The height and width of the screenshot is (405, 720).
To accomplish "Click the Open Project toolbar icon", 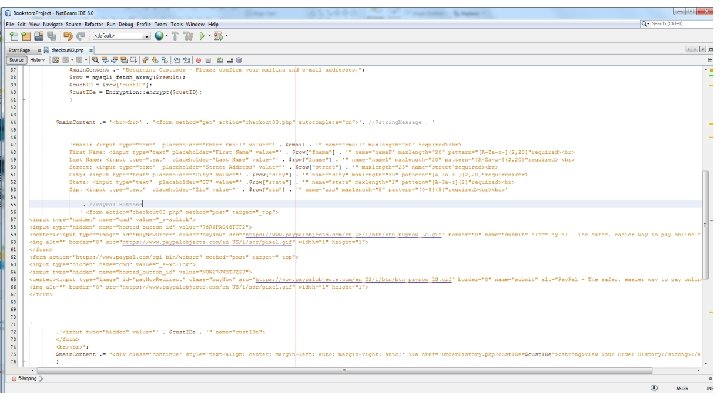I will pyautogui.click(x=39, y=36).
